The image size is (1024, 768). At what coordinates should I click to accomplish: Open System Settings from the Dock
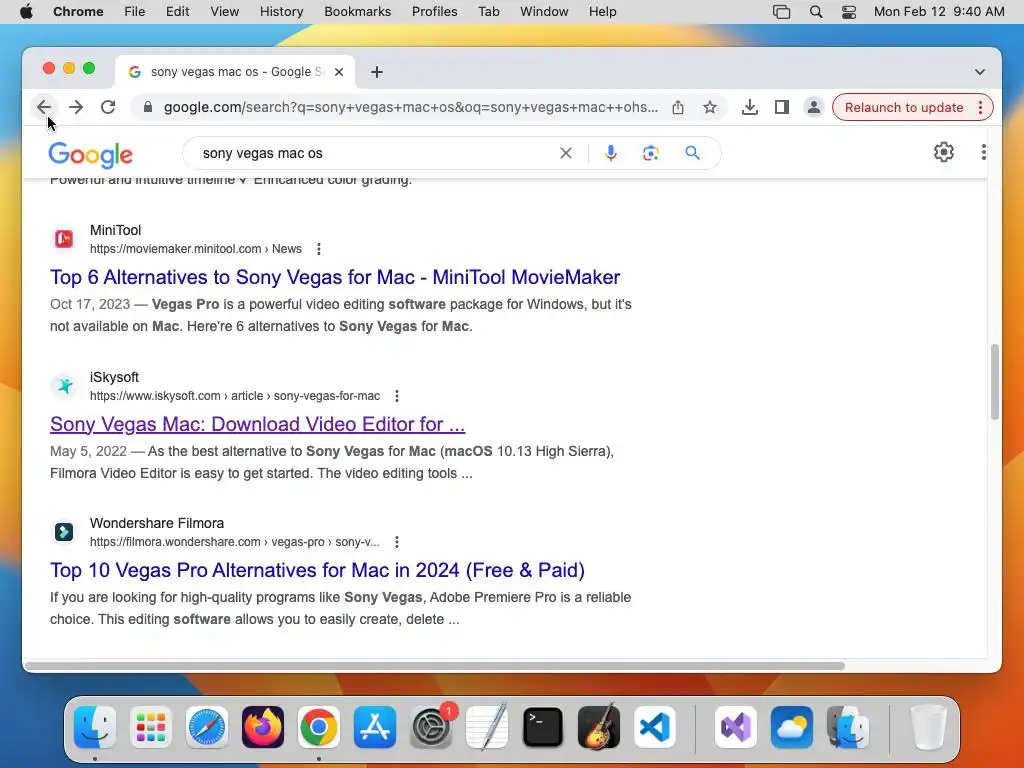pos(431,727)
